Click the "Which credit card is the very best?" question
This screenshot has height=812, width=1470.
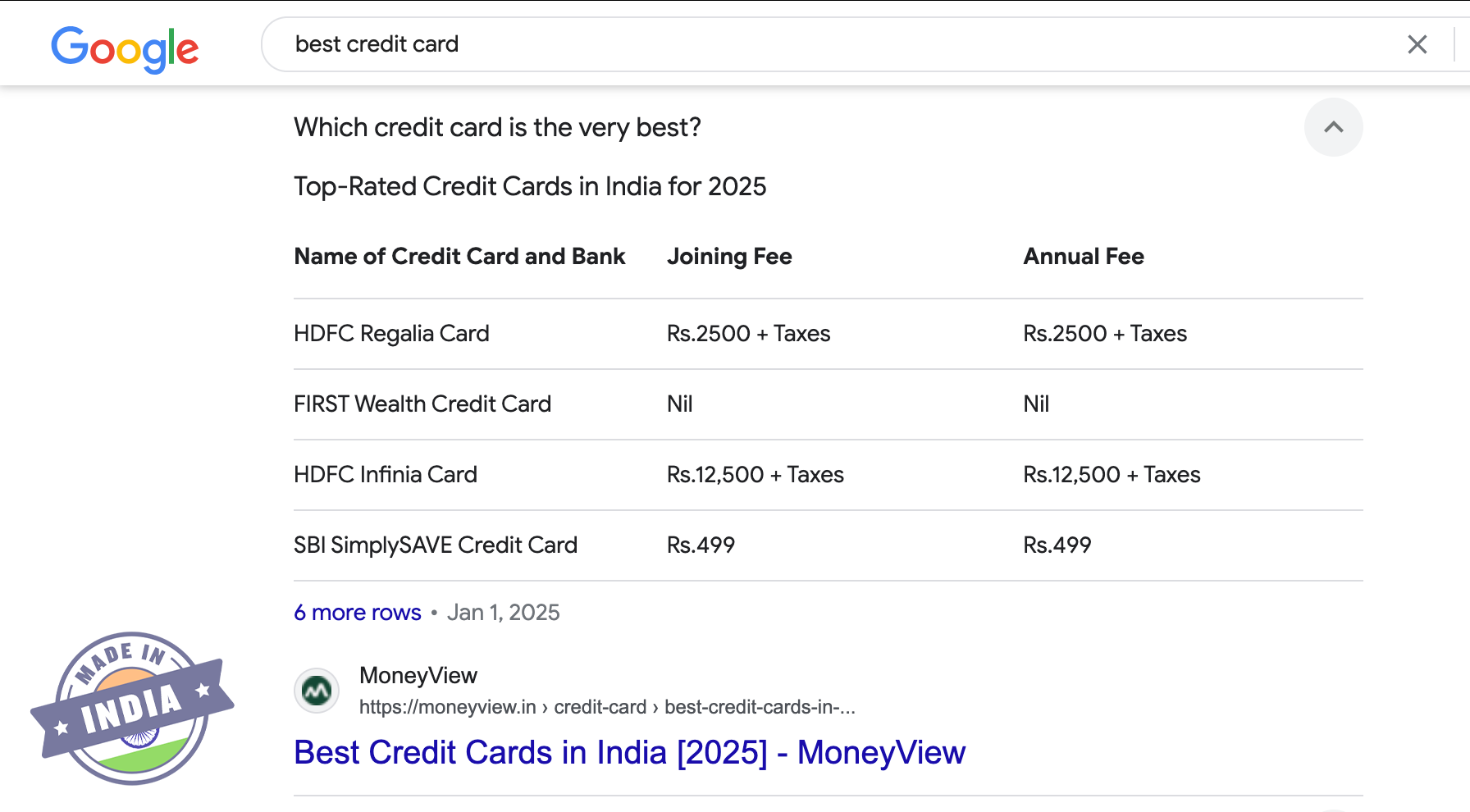[x=497, y=128]
